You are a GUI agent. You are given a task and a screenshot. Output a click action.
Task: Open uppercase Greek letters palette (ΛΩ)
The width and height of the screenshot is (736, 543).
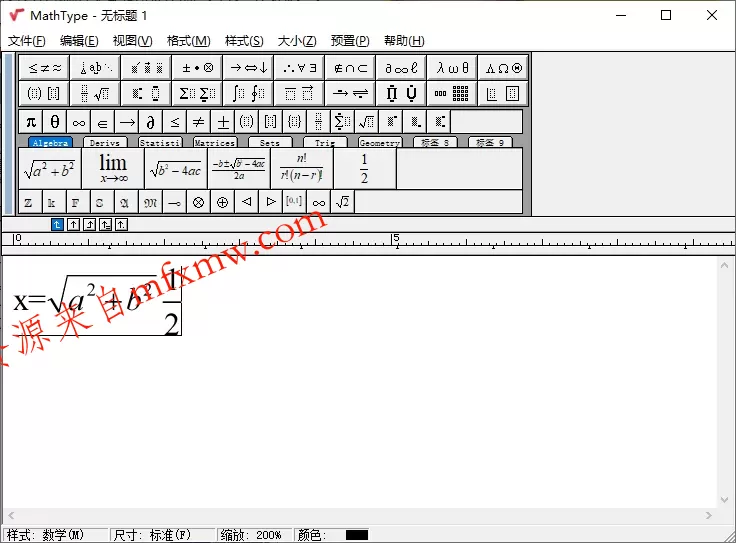coord(504,68)
